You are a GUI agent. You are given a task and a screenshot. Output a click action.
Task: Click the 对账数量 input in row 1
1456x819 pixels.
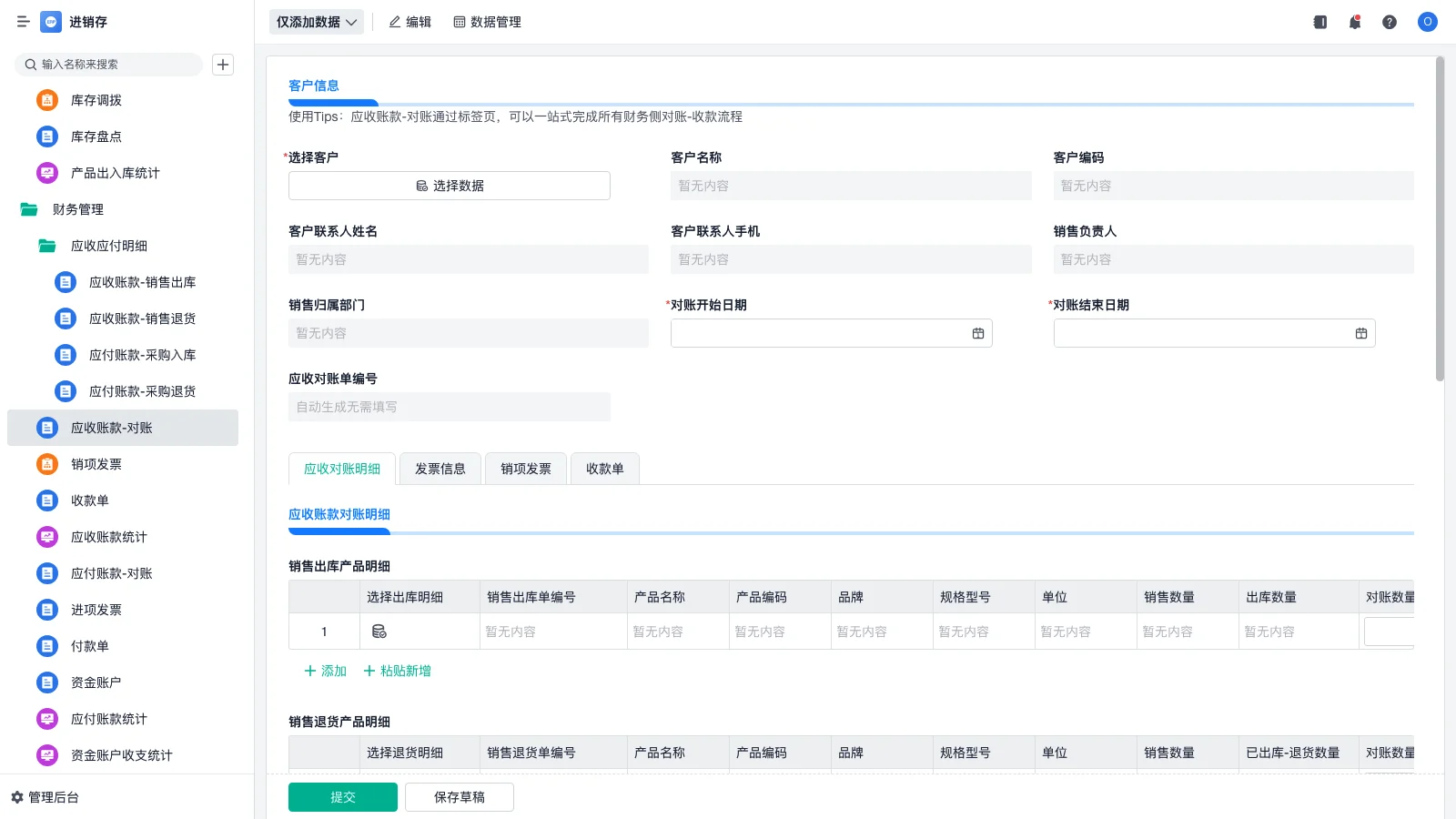pos(1389,632)
